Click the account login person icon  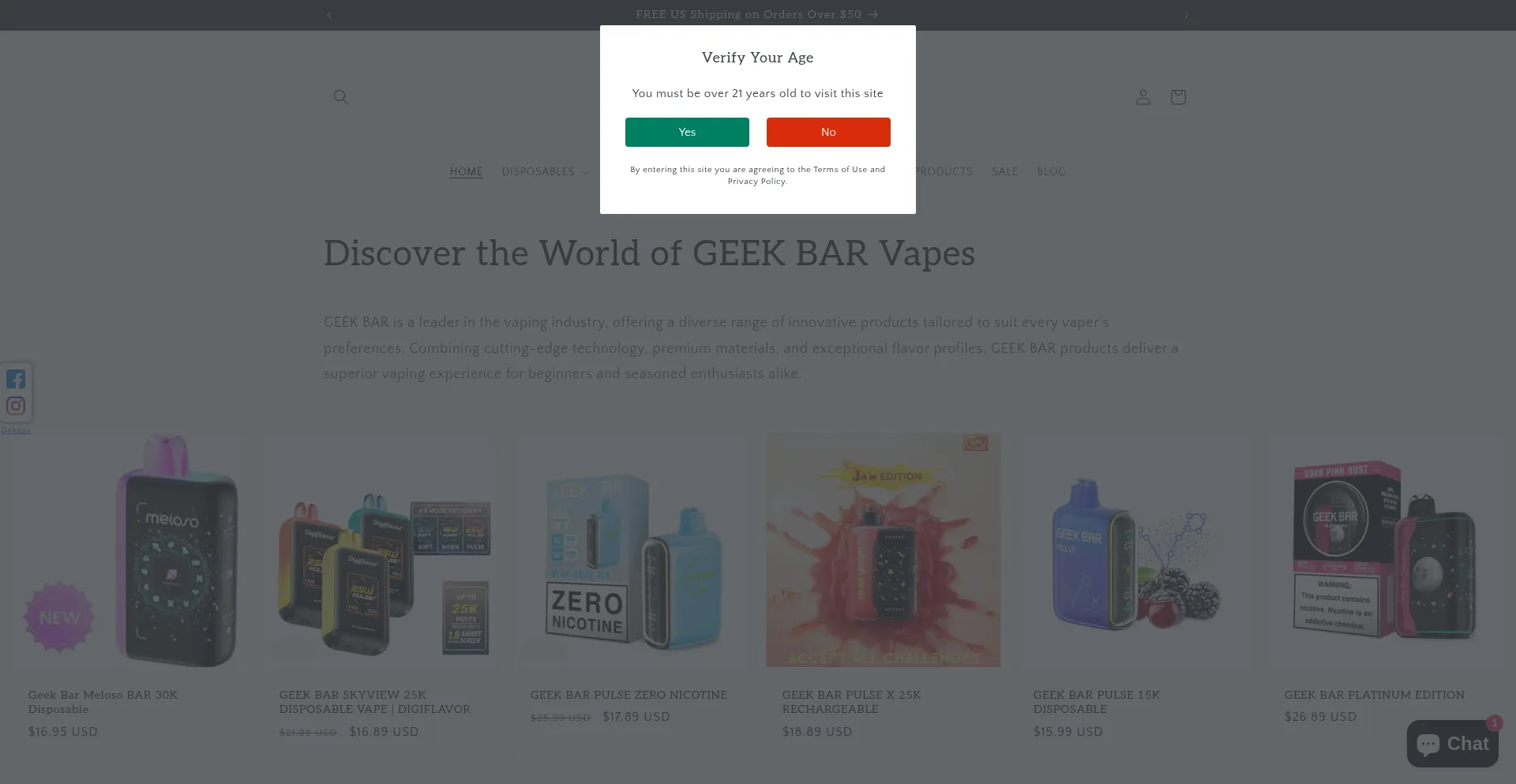pos(1143,97)
